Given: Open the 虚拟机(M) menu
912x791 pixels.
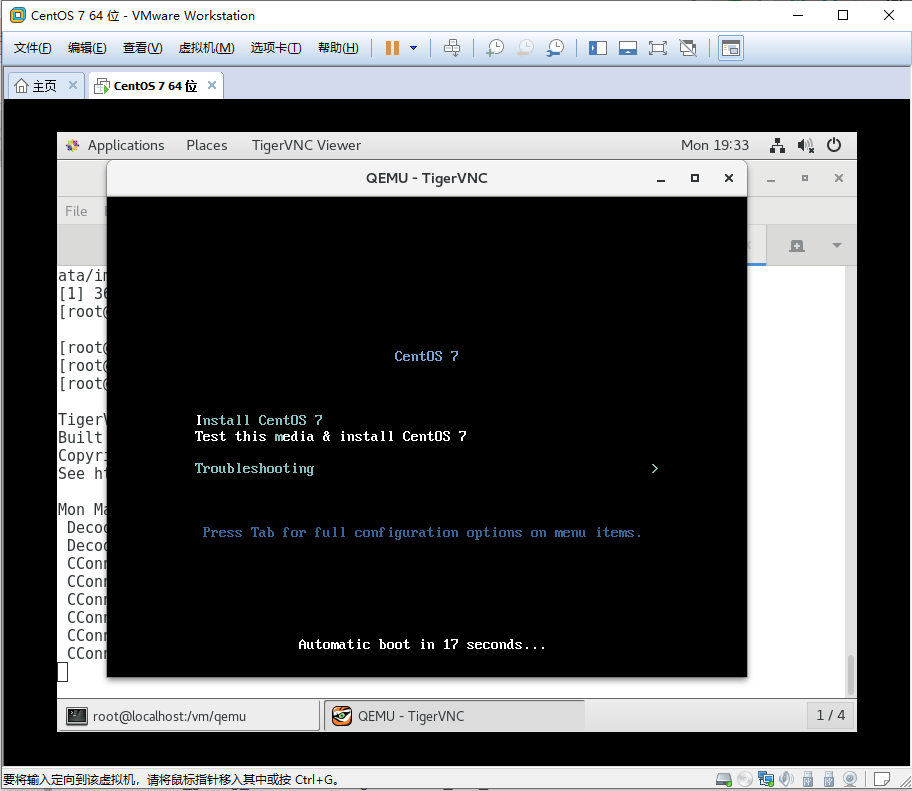Looking at the screenshot, I should click(206, 48).
